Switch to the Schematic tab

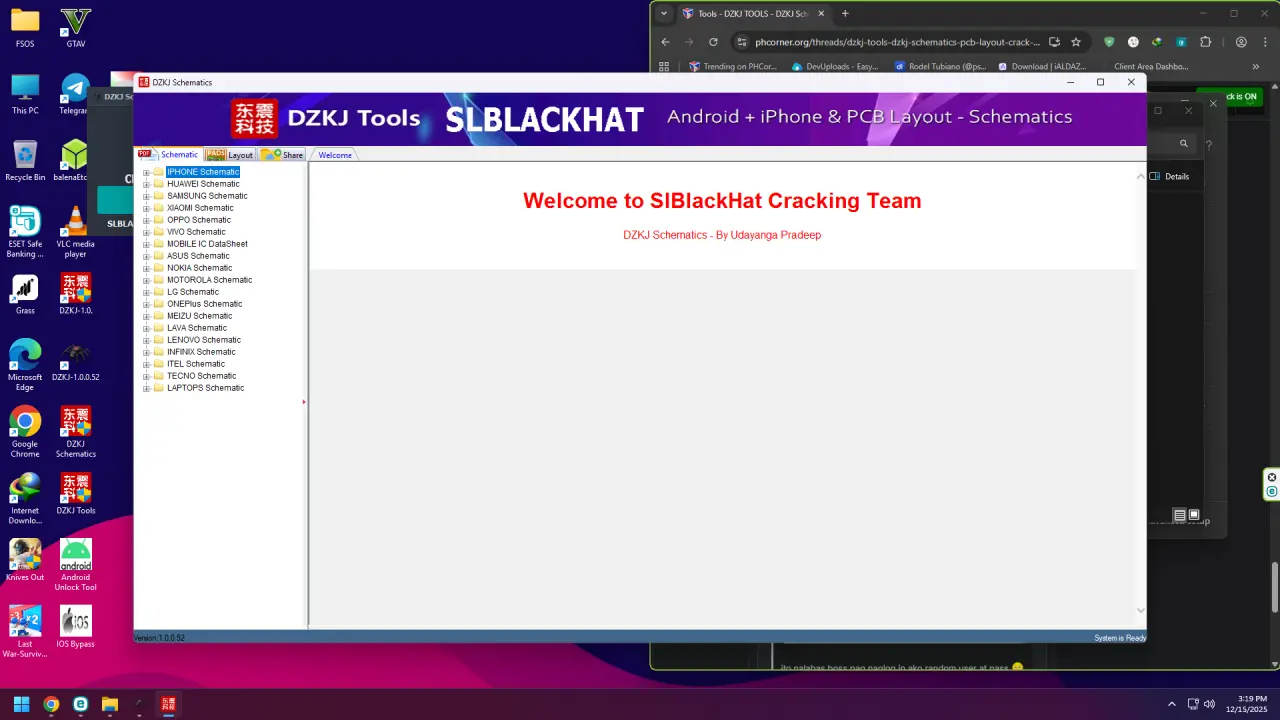pos(170,155)
